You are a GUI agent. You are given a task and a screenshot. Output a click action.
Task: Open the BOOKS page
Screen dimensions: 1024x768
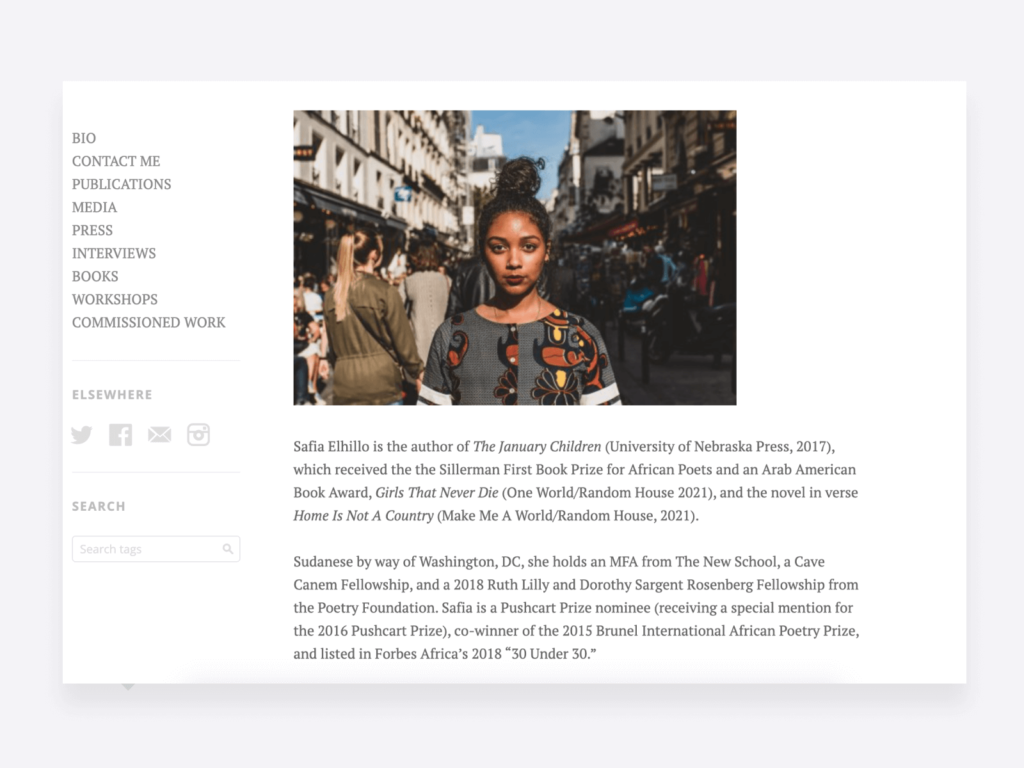click(x=95, y=276)
